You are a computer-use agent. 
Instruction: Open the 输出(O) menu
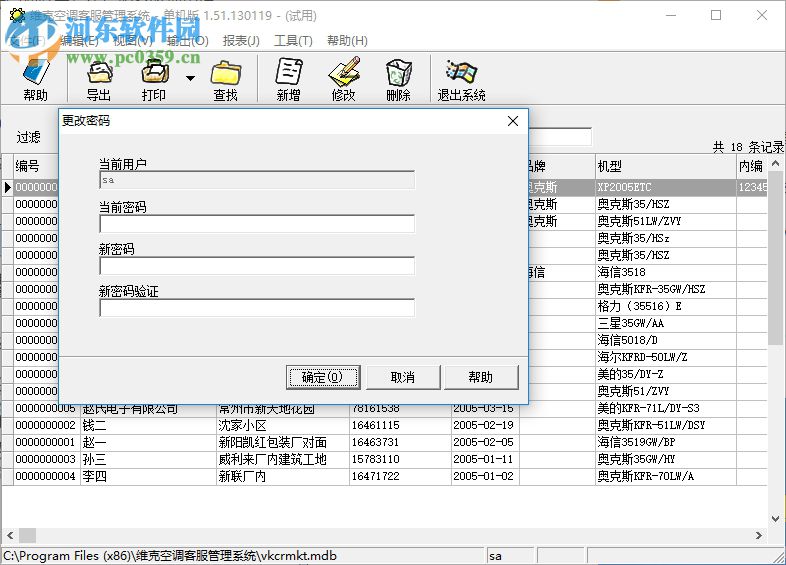click(x=187, y=41)
